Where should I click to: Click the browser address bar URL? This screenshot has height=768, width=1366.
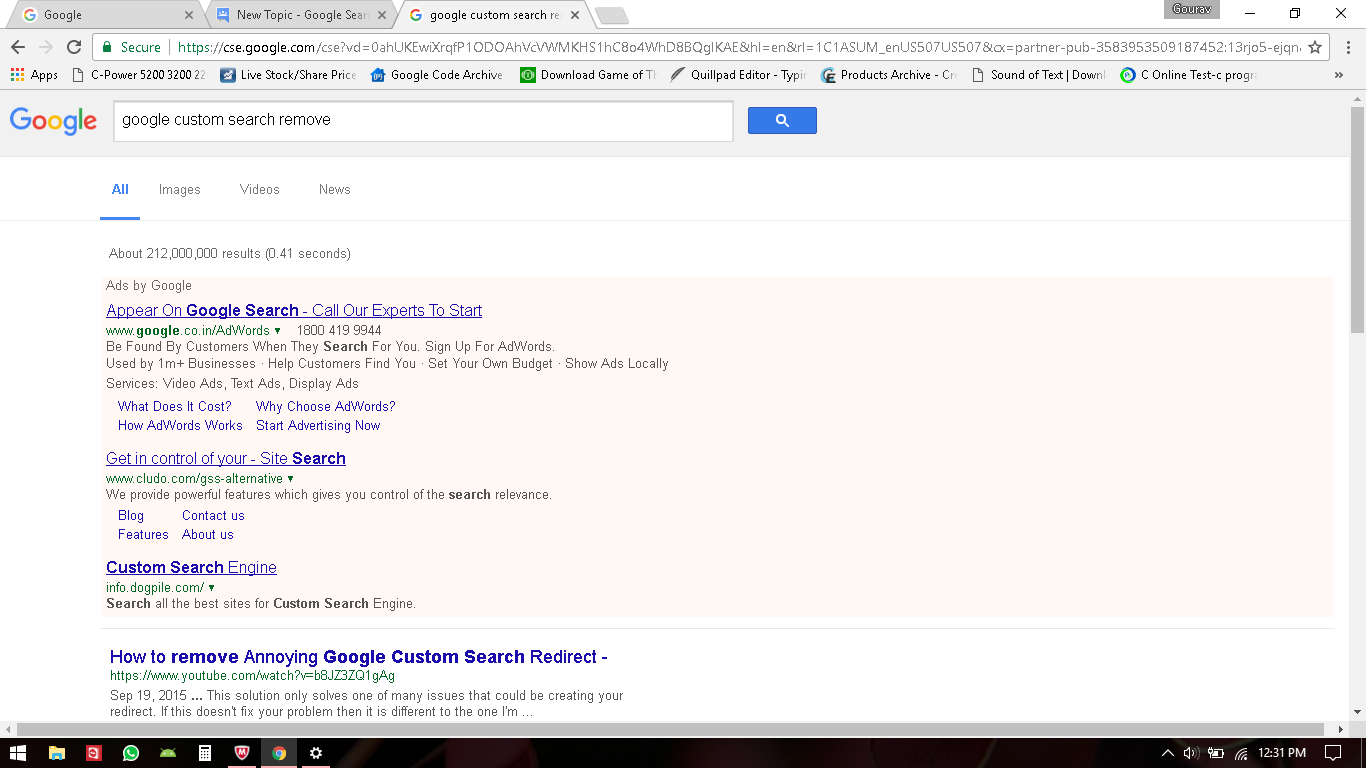[x=740, y=47]
